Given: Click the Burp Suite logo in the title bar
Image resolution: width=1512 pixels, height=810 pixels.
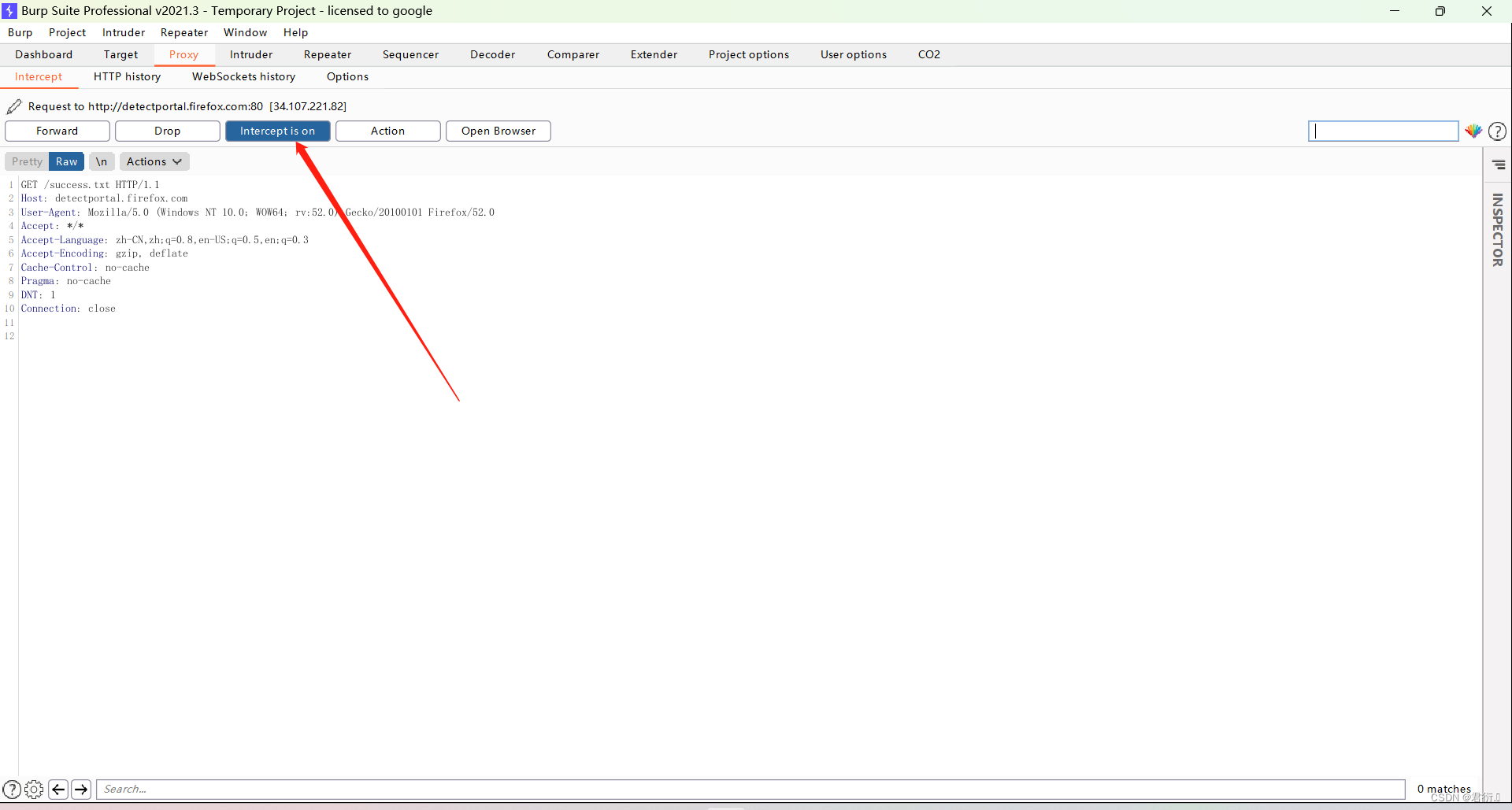Looking at the screenshot, I should (9, 11).
